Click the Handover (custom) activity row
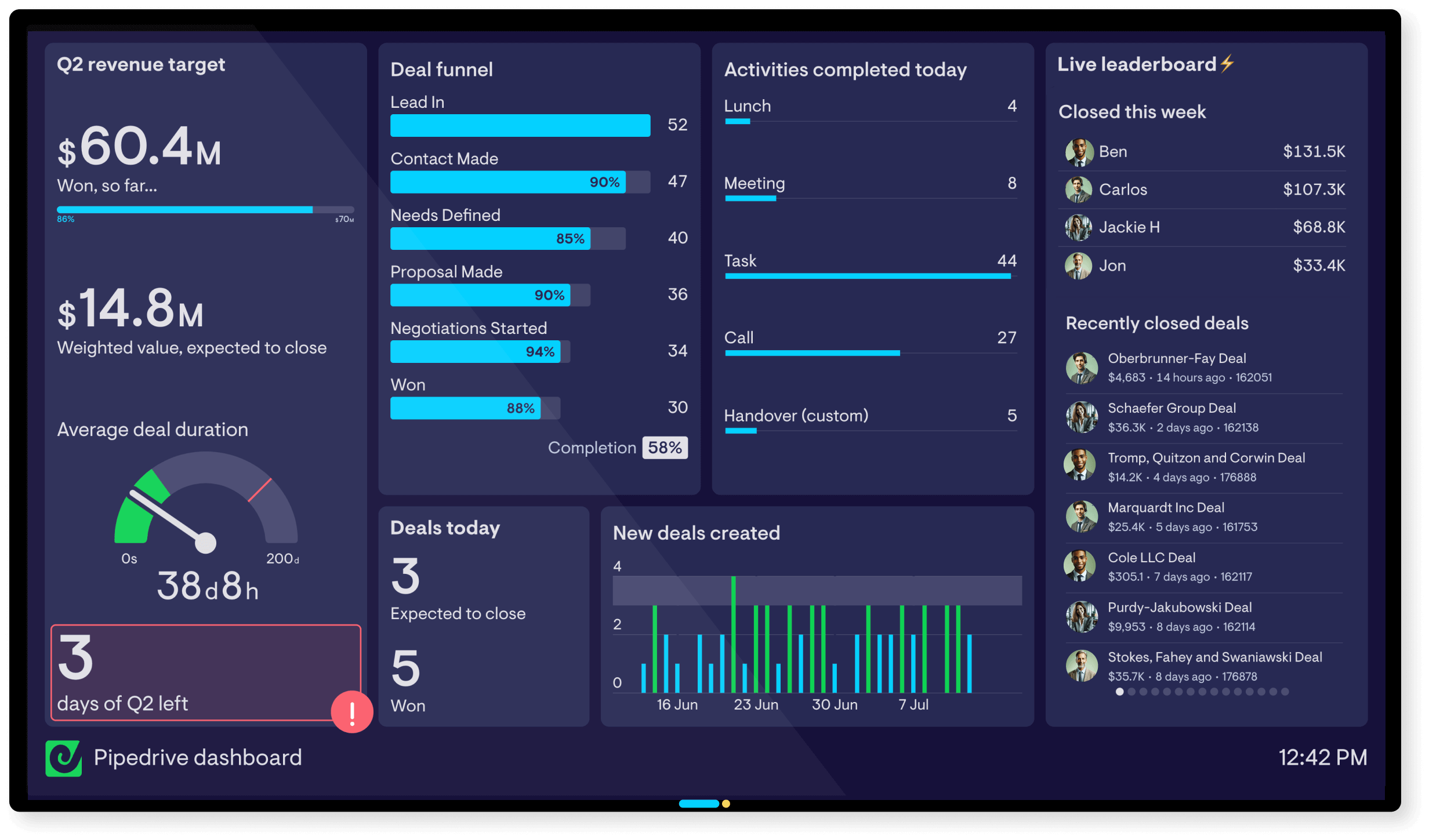The width and height of the screenshot is (1429, 840). (871, 420)
